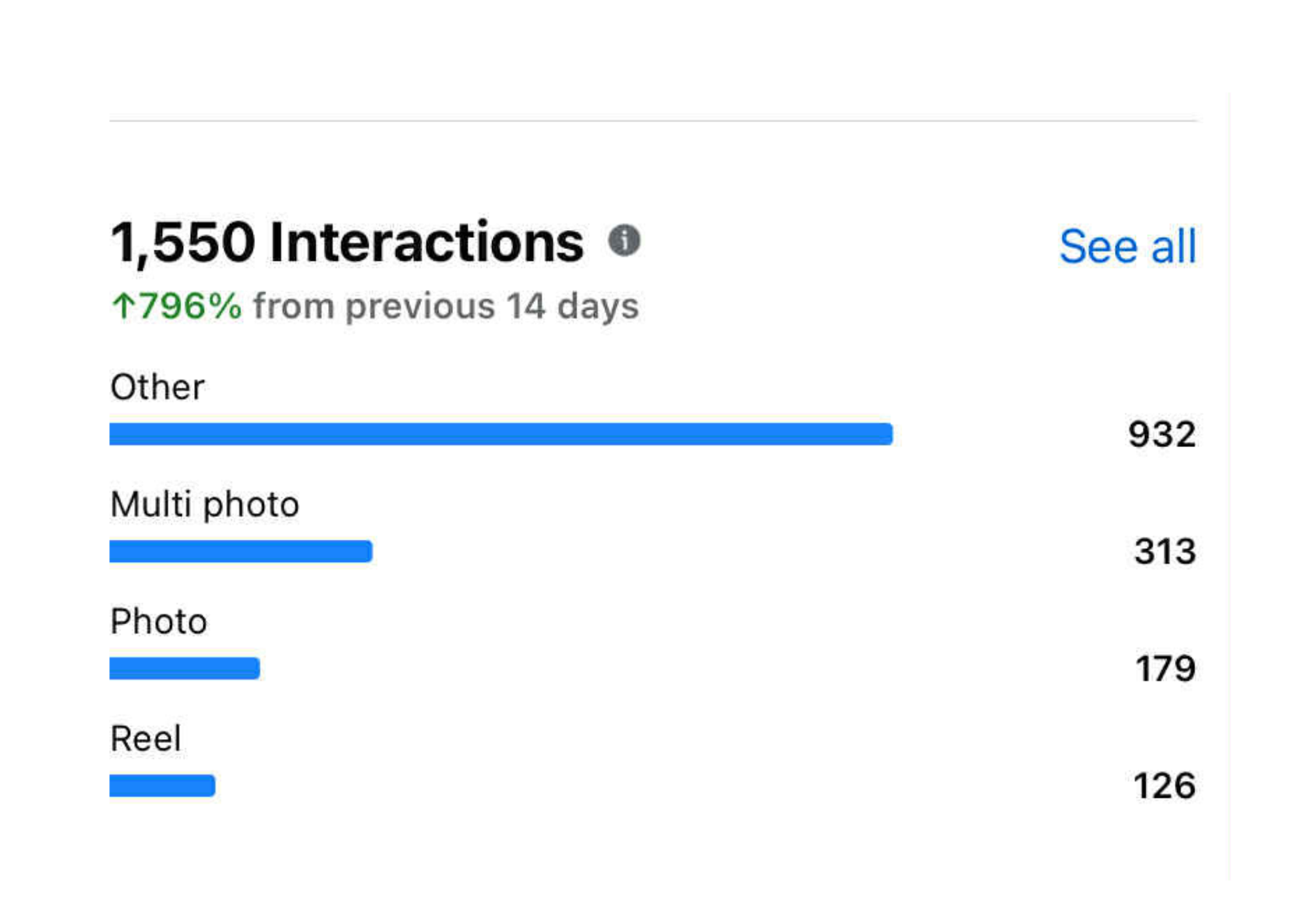Click the info icon beside Interactions

pos(624,240)
